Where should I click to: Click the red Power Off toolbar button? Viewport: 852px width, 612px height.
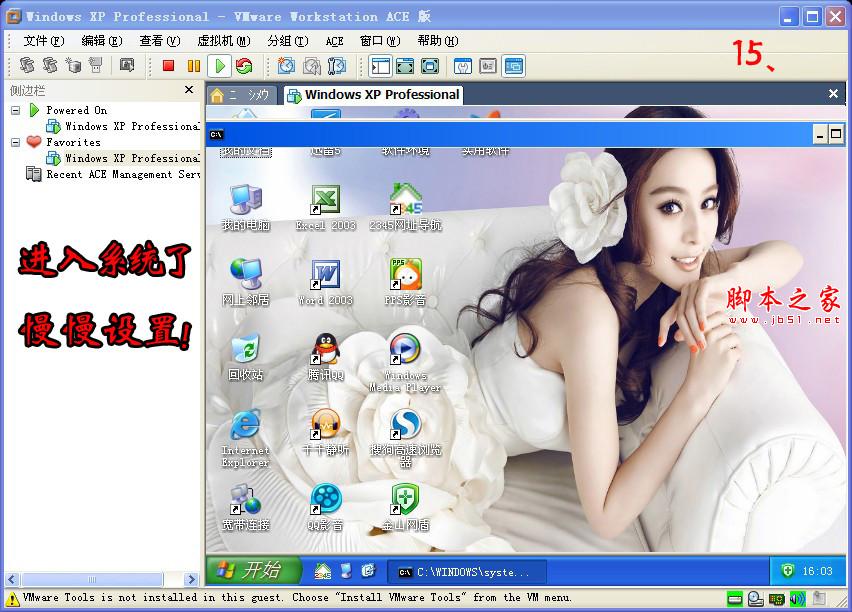pyautogui.click(x=168, y=66)
